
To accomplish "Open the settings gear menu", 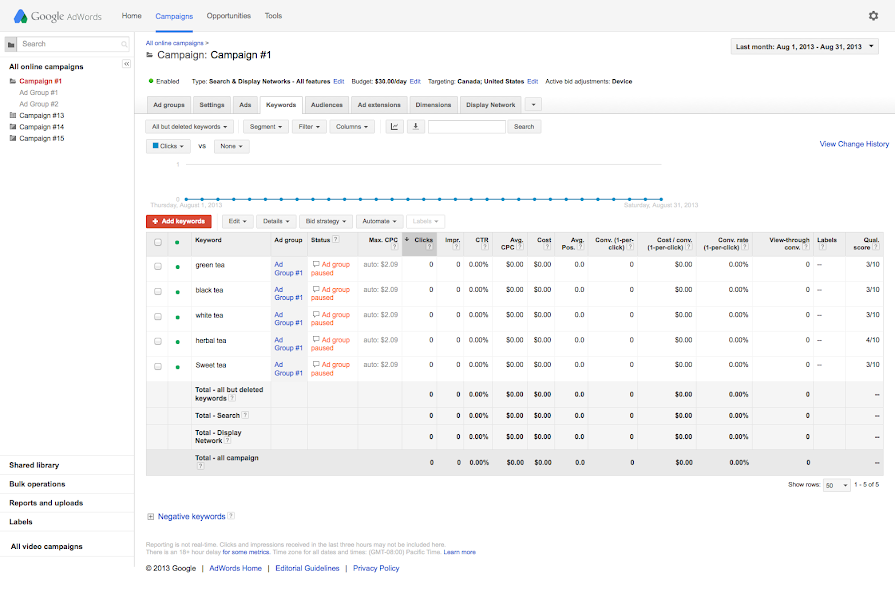I will click(x=873, y=16).
